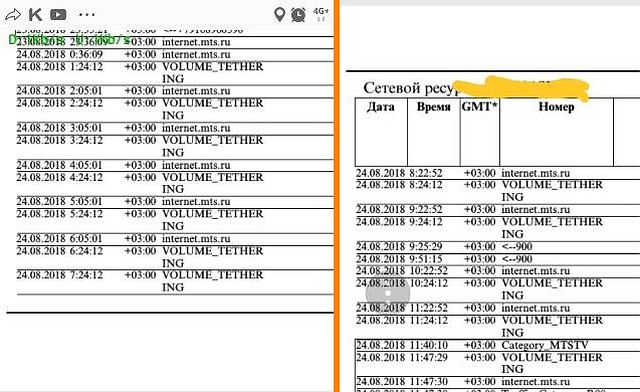Open the K app icon

point(35,15)
